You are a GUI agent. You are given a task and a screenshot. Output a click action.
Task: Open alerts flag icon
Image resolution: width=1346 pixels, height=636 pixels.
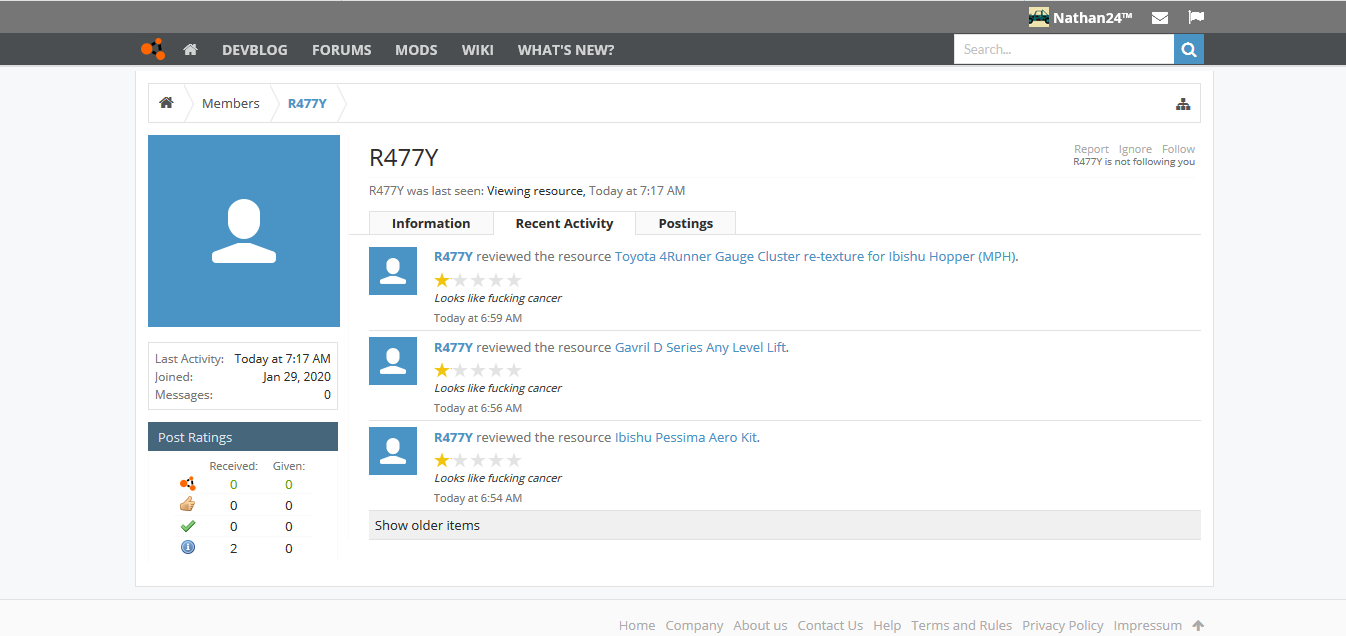(x=1196, y=17)
